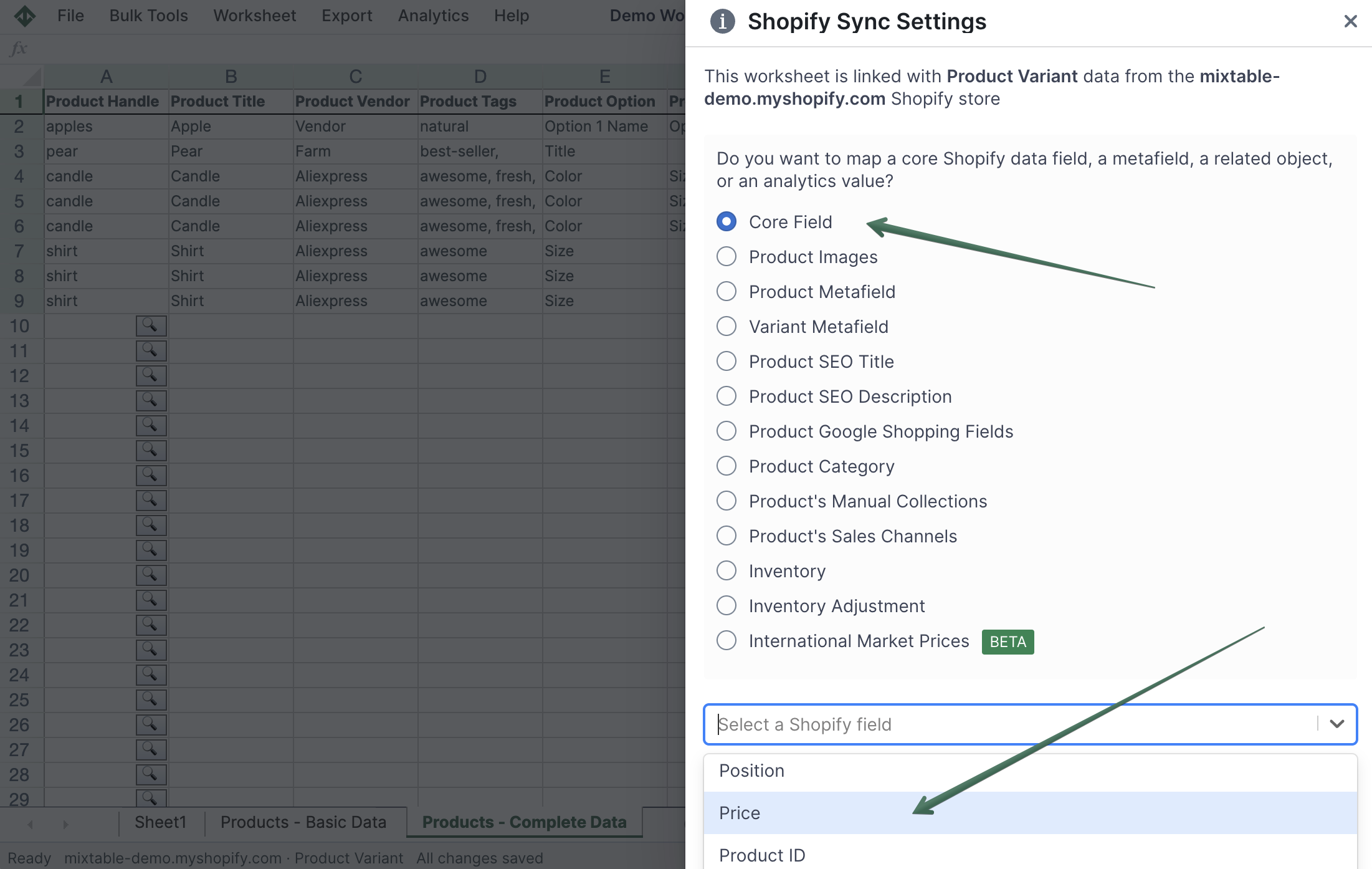The width and height of the screenshot is (1372, 869).
Task: Click the info icon beside Shopify Sync Settings title
Action: tap(722, 22)
